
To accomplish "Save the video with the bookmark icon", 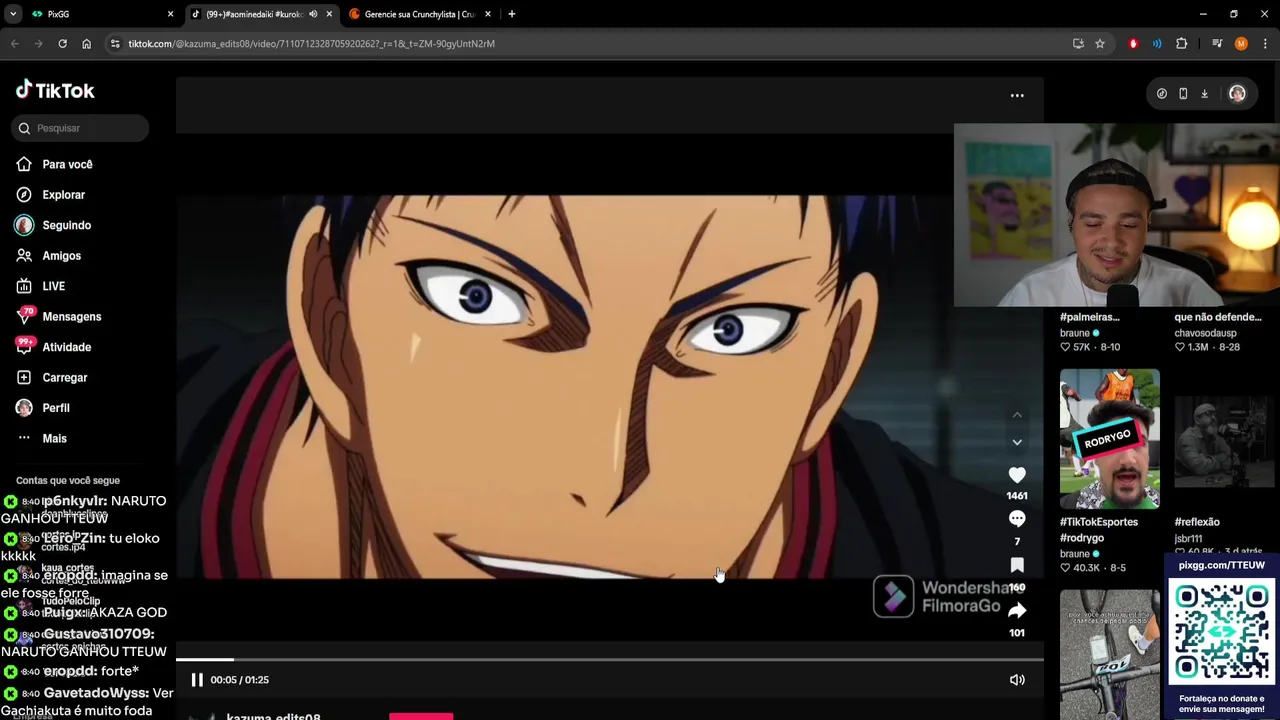I will click(1017, 565).
